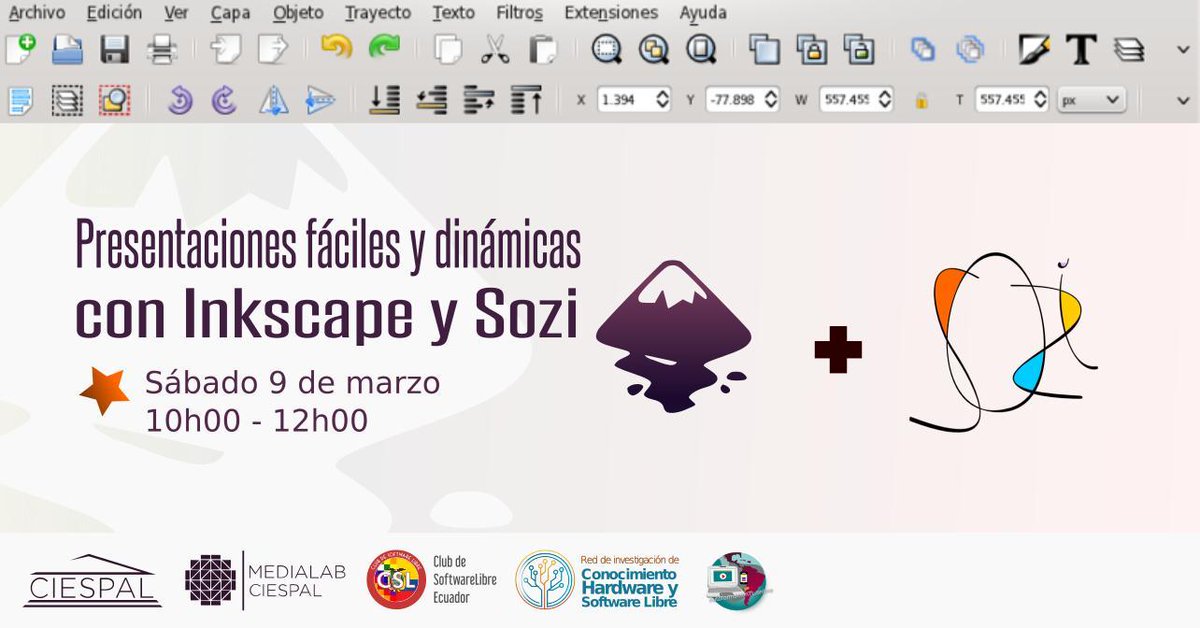1200x628 pixels.
Task: Click the text "Sábado 9 de marzo"
Action: [x=292, y=382]
